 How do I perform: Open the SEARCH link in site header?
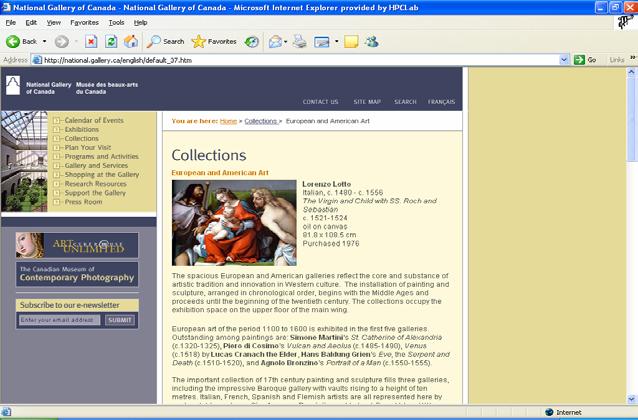pos(405,102)
